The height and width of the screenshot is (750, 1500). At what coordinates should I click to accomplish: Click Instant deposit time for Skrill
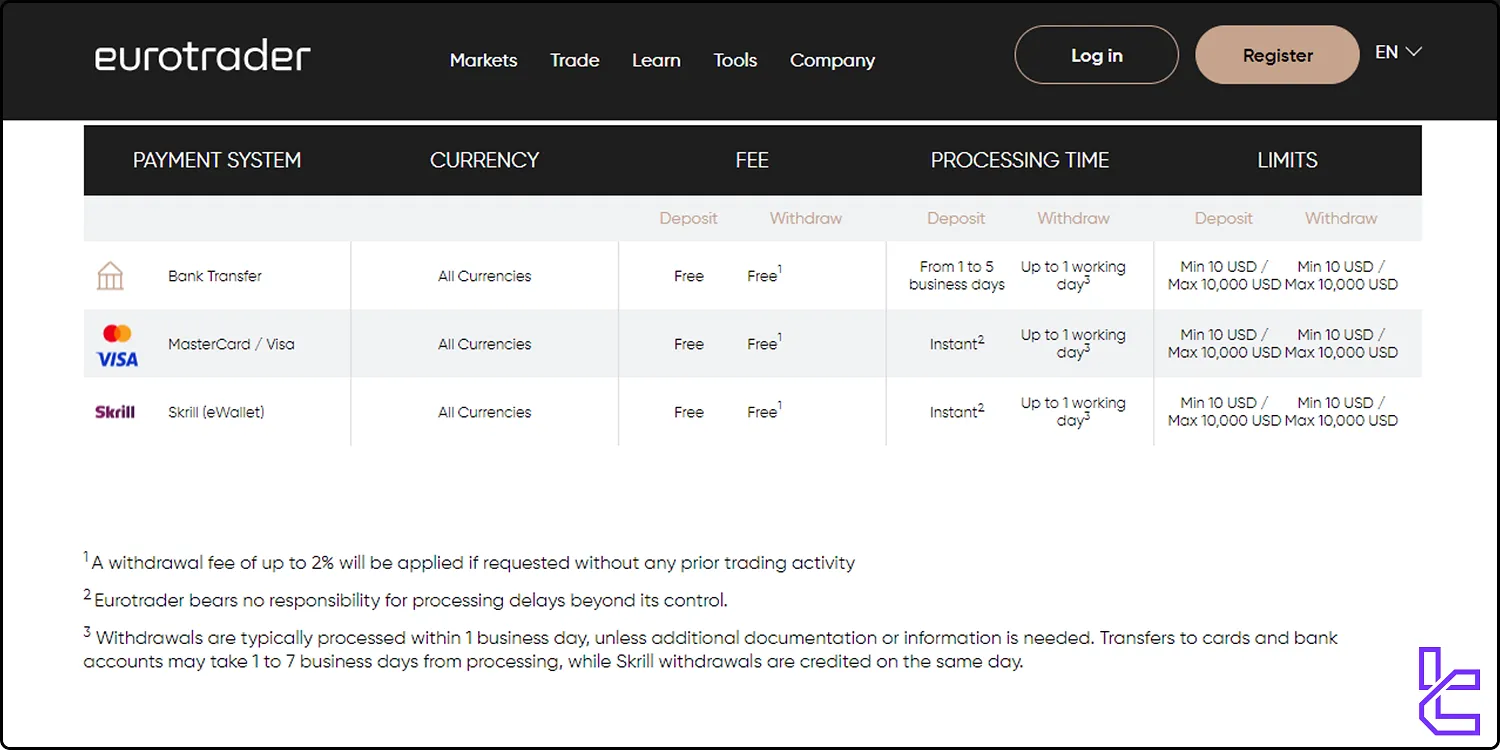point(957,411)
